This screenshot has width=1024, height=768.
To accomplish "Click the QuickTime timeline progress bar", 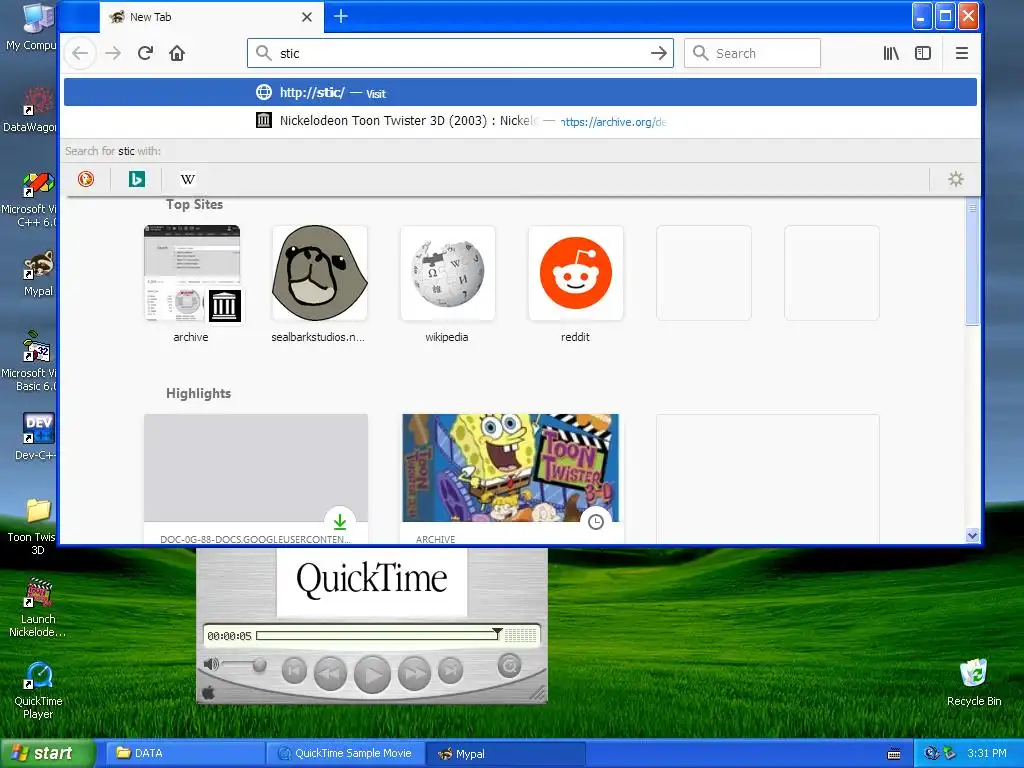I will 379,635.
